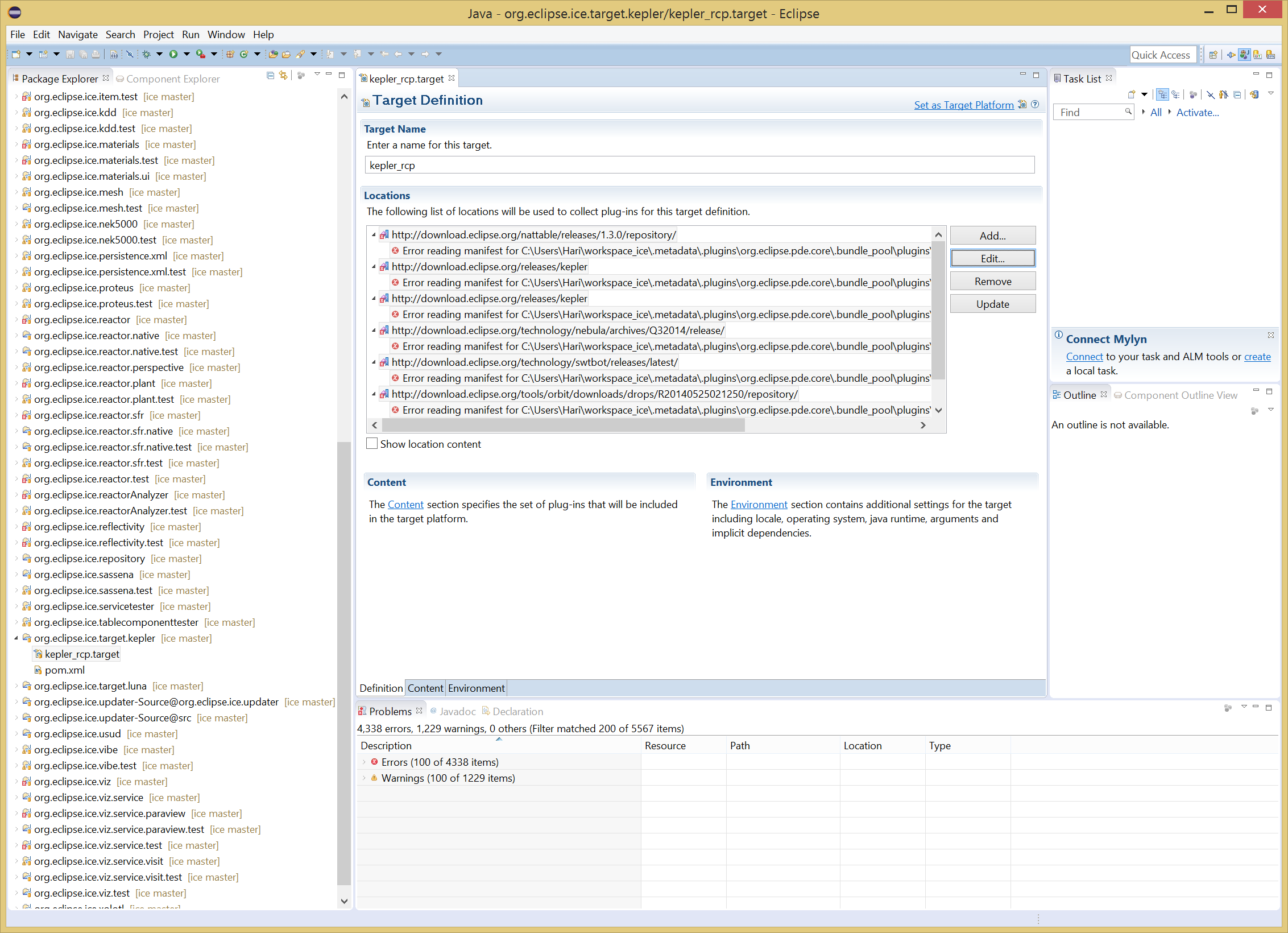
Task: Click Link with Editor in Package Explorer
Action: (x=283, y=76)
